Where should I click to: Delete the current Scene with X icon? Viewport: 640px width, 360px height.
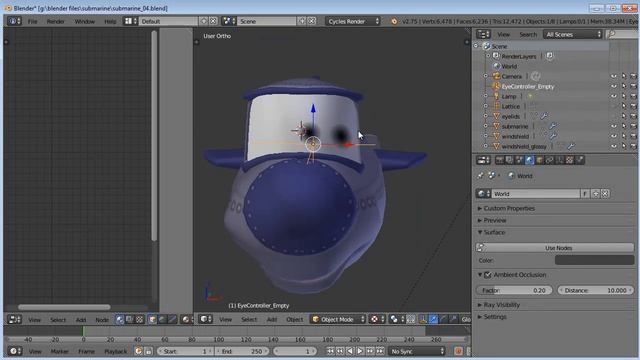311,21
